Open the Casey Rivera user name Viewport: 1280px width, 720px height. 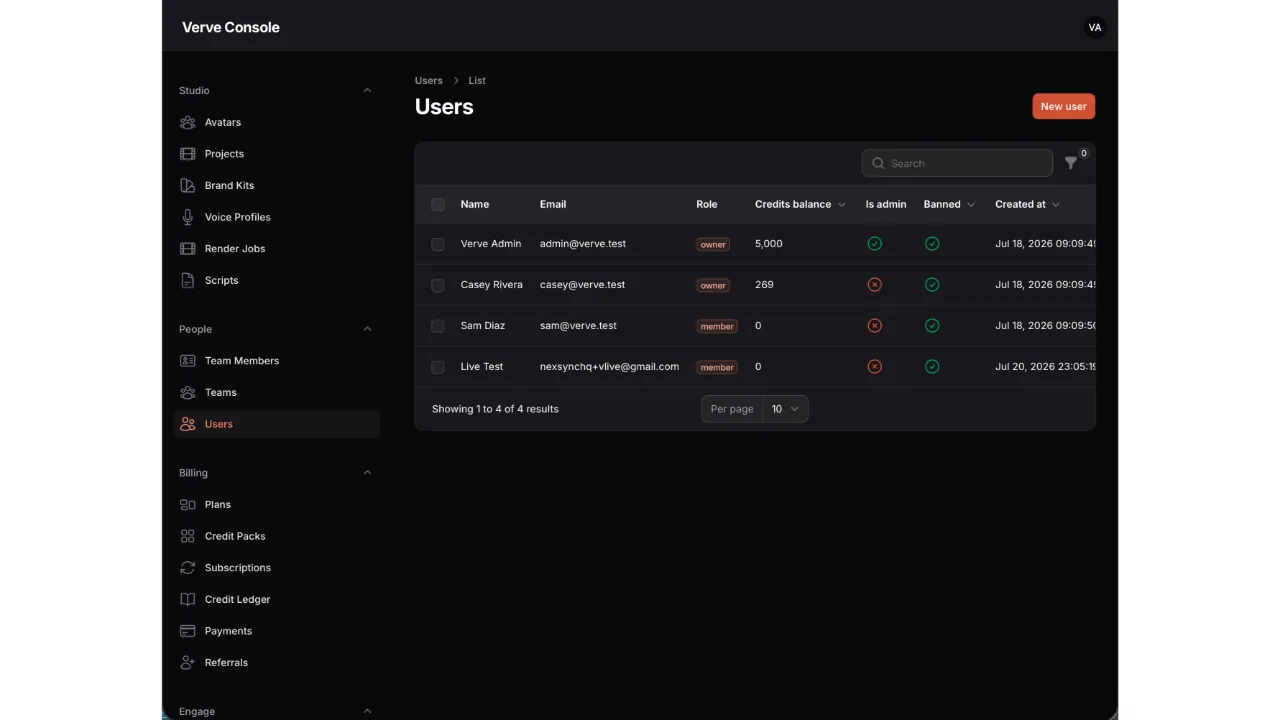[491, 285]
